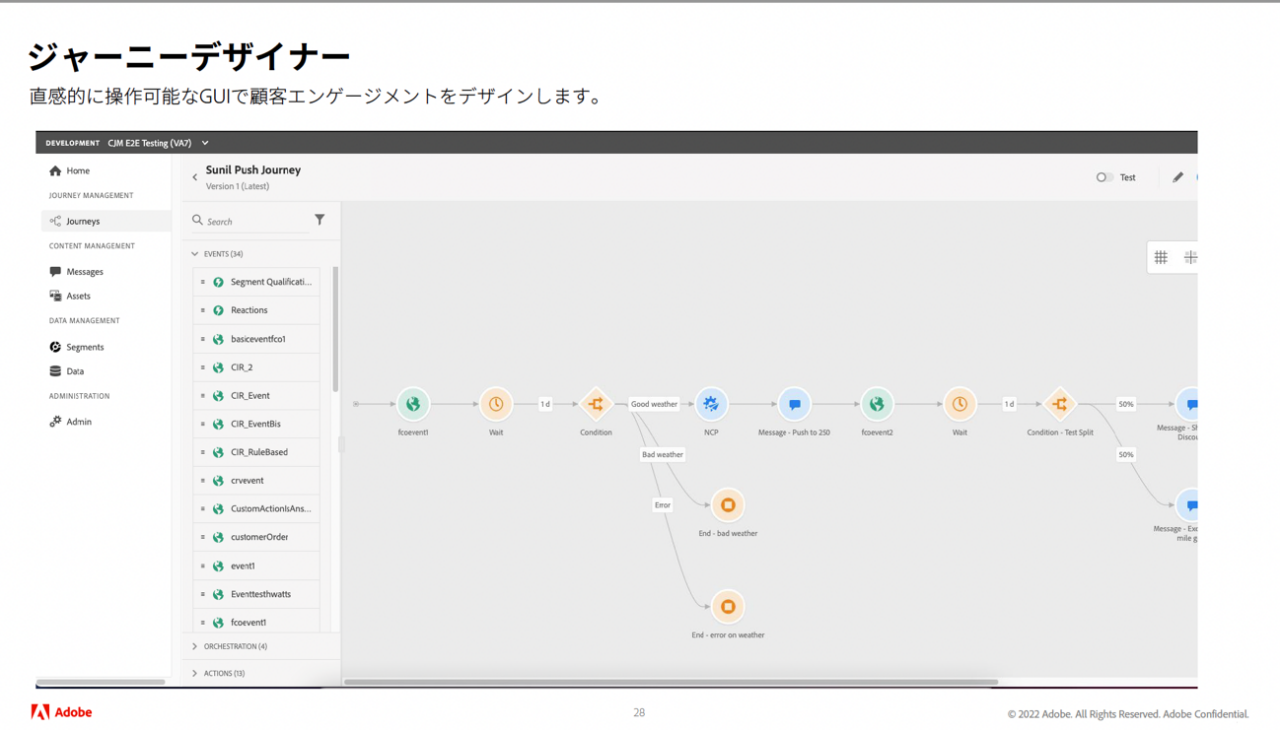1280x730 pixels.
Task: Select the NCP action node
Action: pyautogui.click(x=711, y=404)
